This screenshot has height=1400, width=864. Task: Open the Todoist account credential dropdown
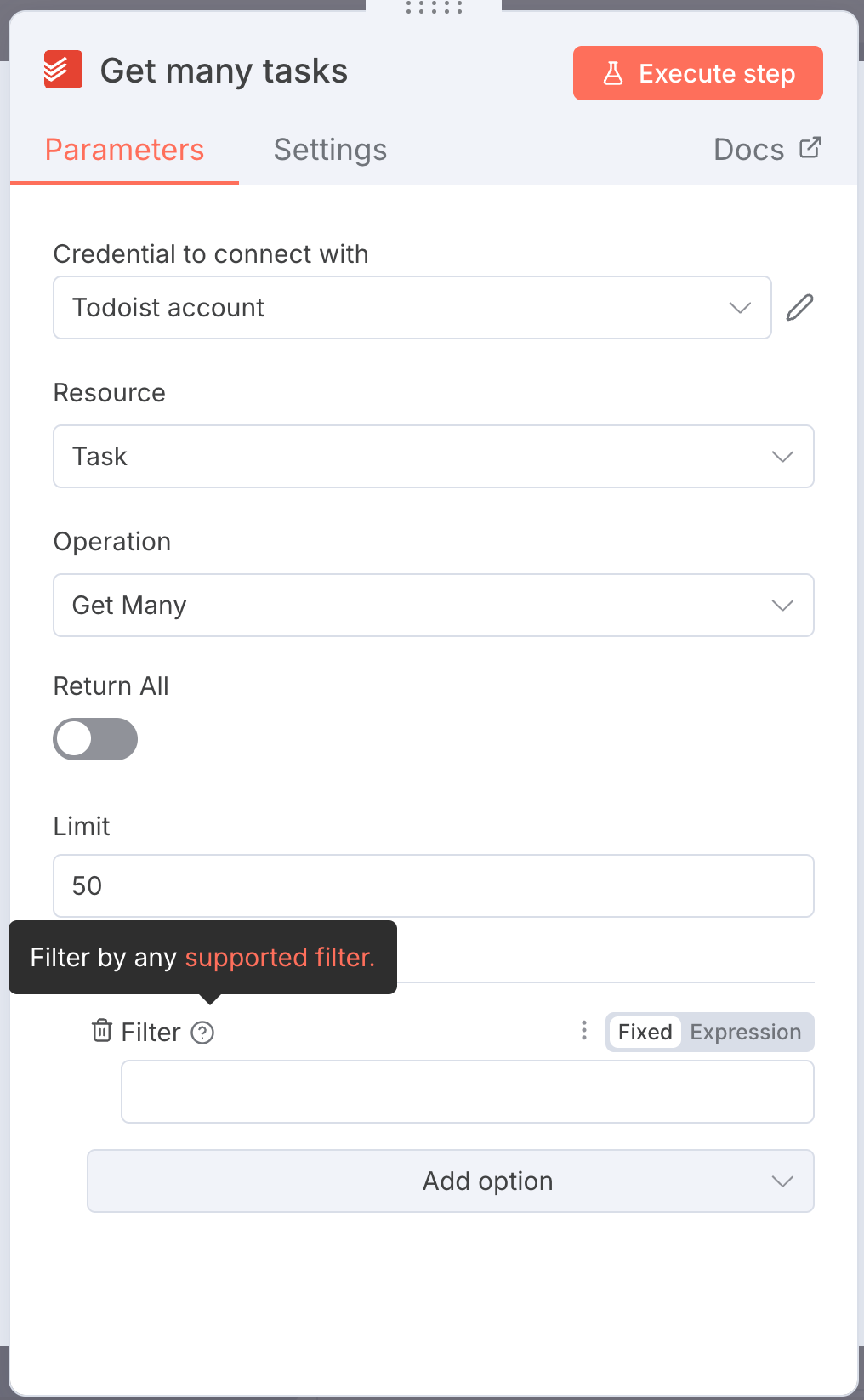pos(412,307)
